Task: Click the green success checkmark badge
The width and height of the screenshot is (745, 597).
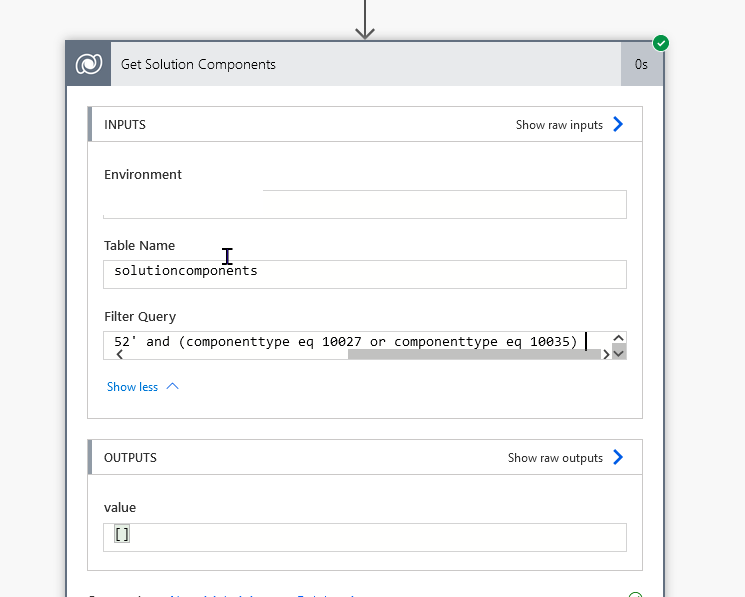Action: pos(660,43)
